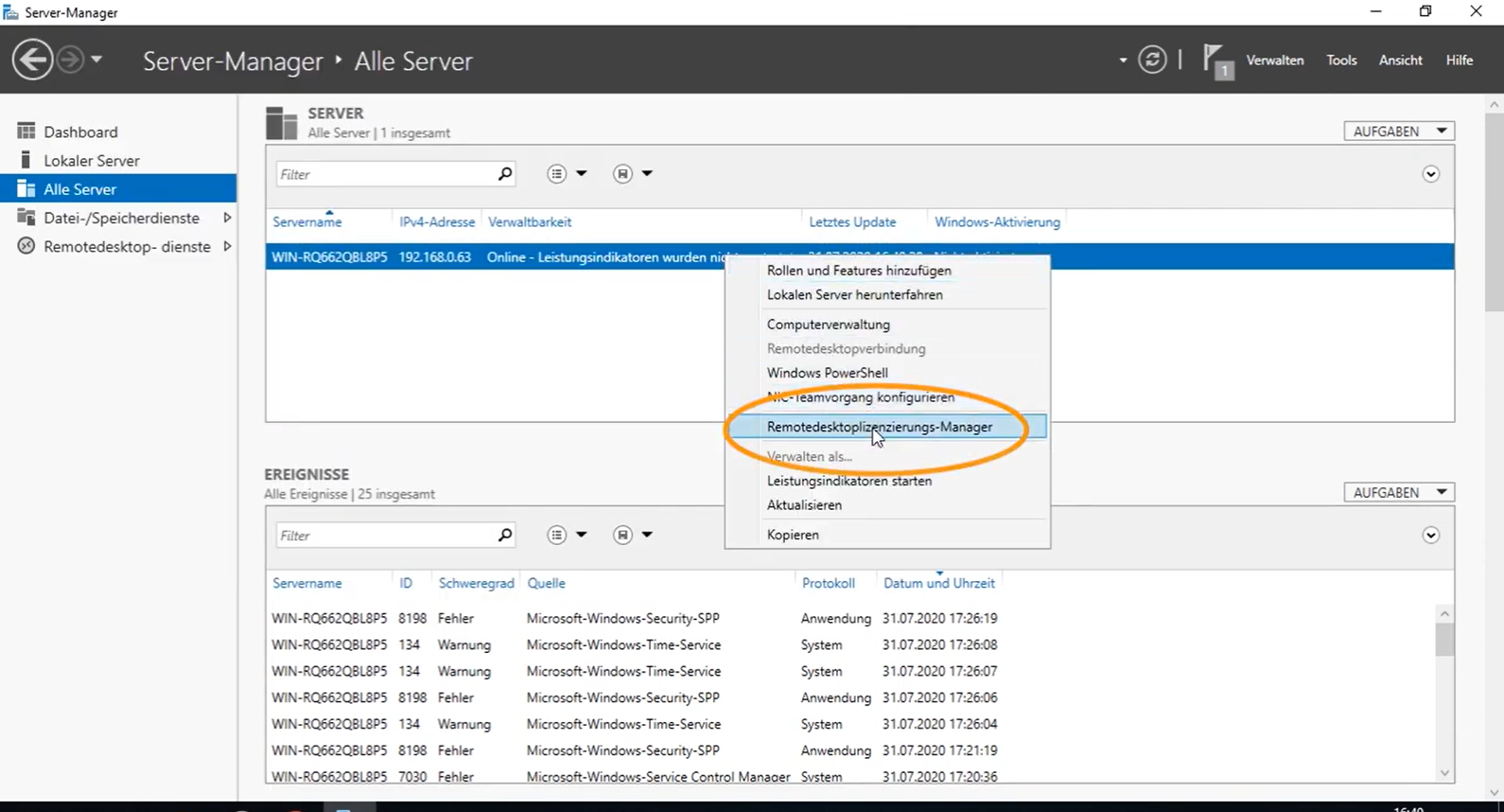1504x812 pixels.
Task: Open the Verwalten menu
Action: tap(1274, 60)
